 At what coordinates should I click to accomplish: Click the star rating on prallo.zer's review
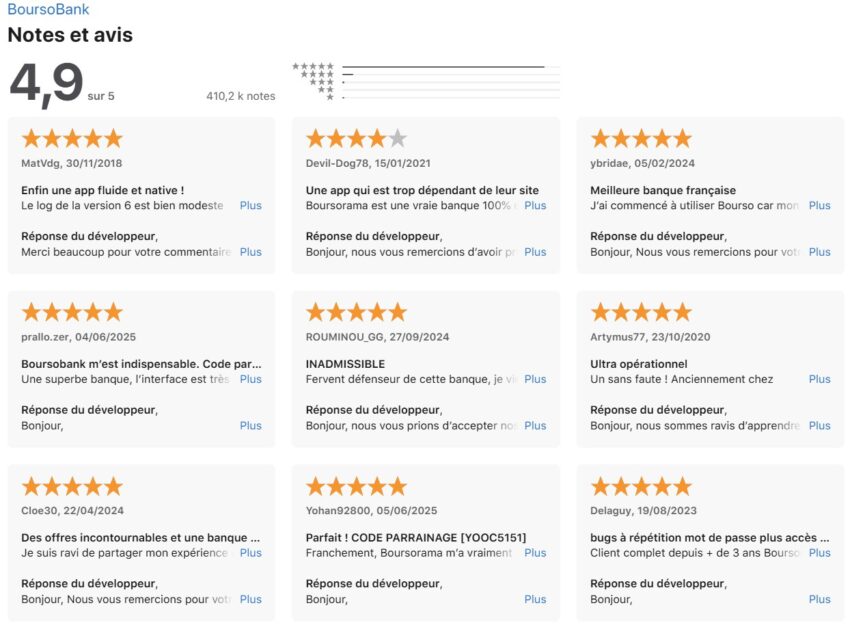point(72,312)
